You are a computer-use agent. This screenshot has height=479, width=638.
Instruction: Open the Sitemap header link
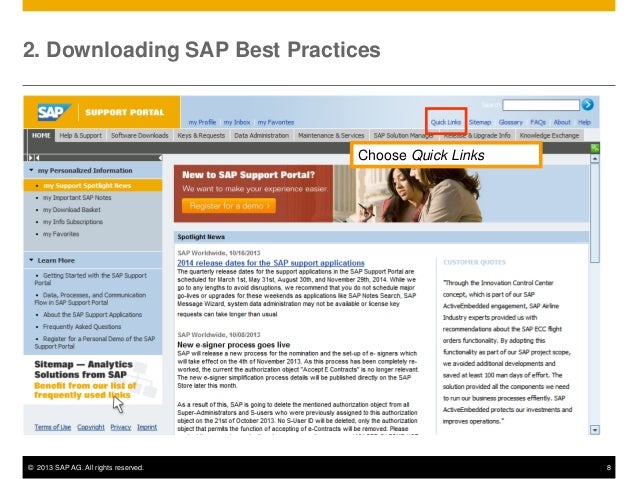[x=480, y=122]
